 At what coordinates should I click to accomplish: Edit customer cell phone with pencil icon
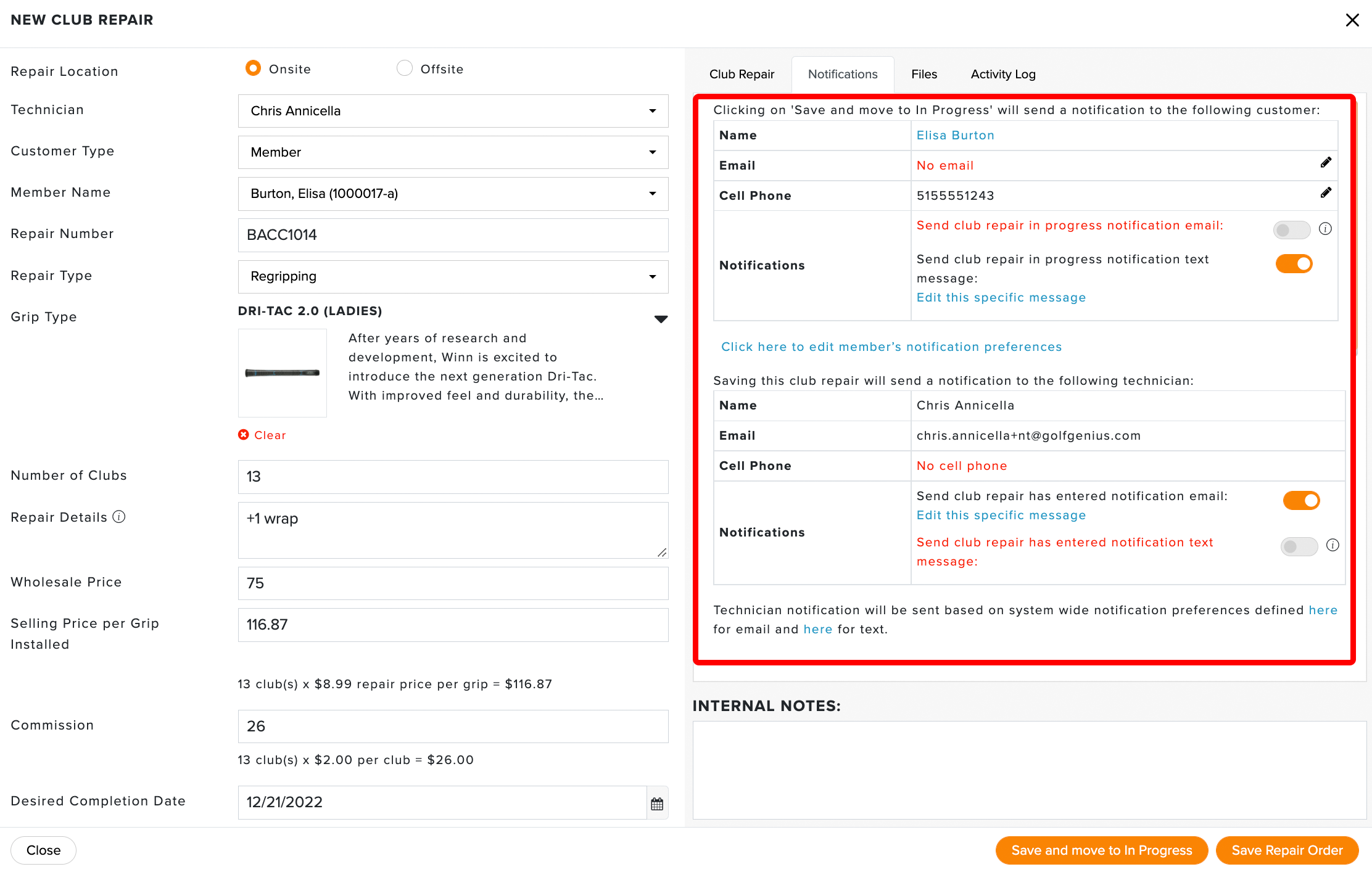1326,193
